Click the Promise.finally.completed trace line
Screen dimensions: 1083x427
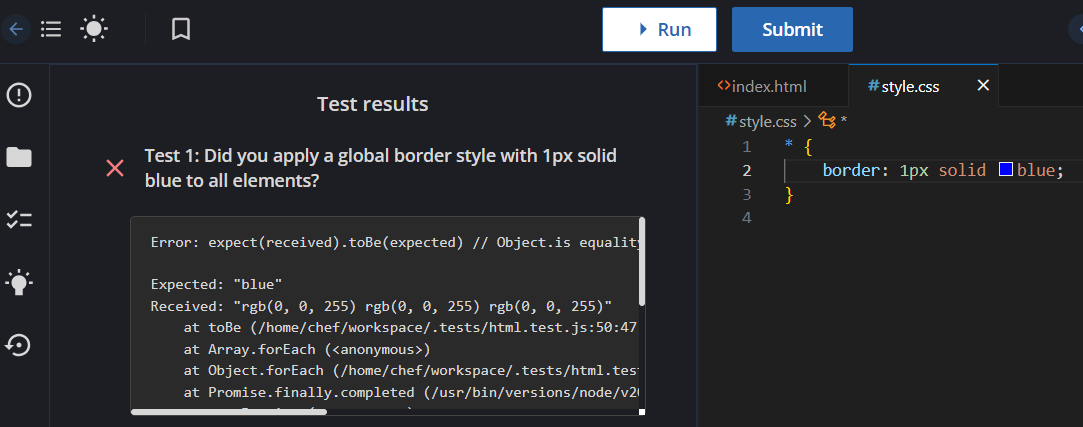pos(411,391)
